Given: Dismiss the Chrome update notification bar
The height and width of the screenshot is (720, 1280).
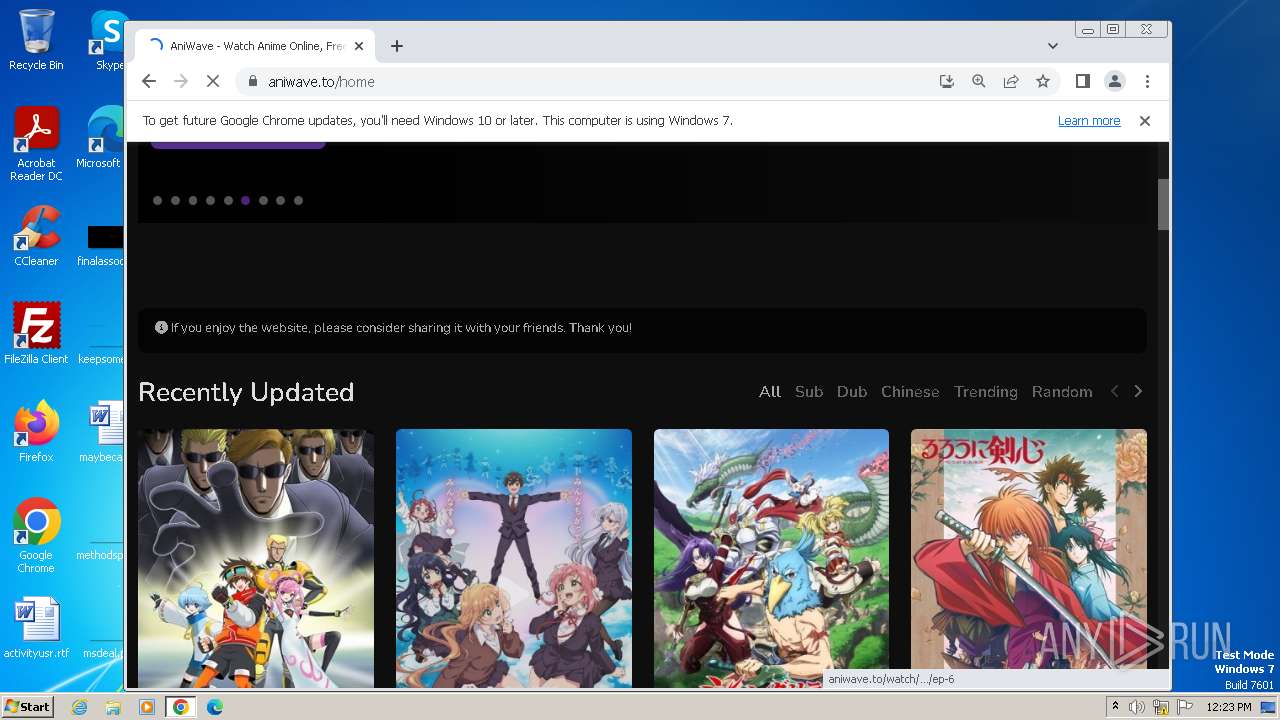Looking at the screenshot, I should pos(1145,121).
